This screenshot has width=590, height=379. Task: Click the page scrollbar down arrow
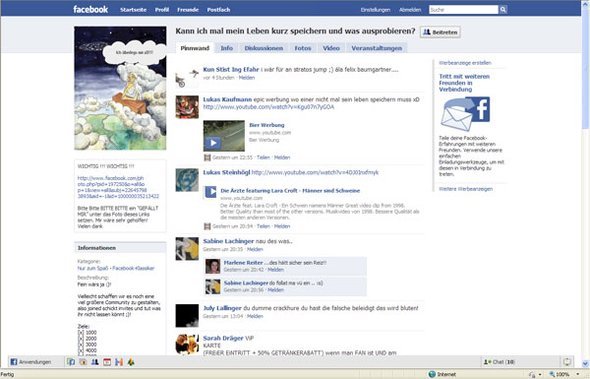[x=585, y=364]
